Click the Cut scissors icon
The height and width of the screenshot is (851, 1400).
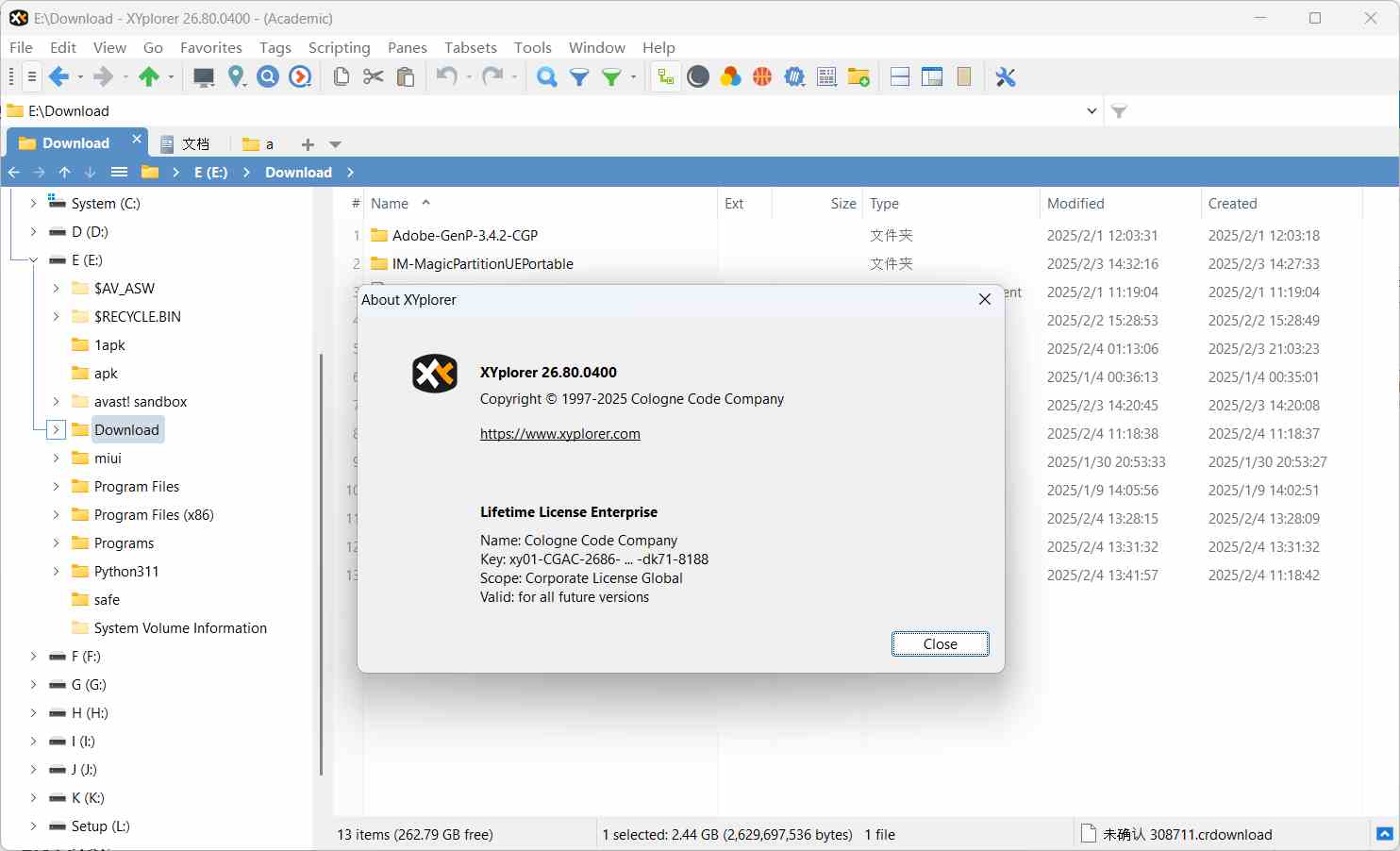(374, 77)
